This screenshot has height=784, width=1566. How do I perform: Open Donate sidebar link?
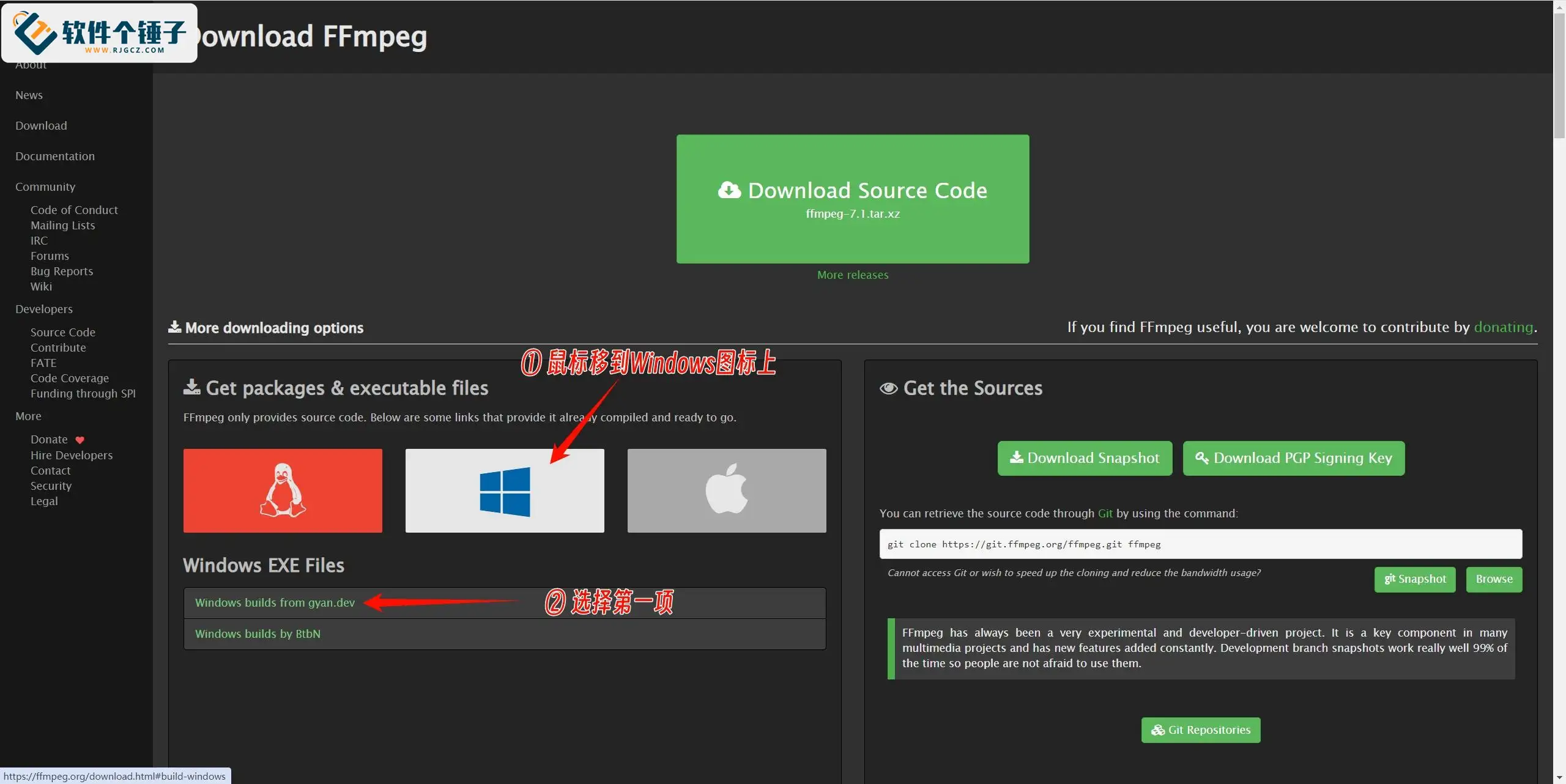click(x=49, y=440)
